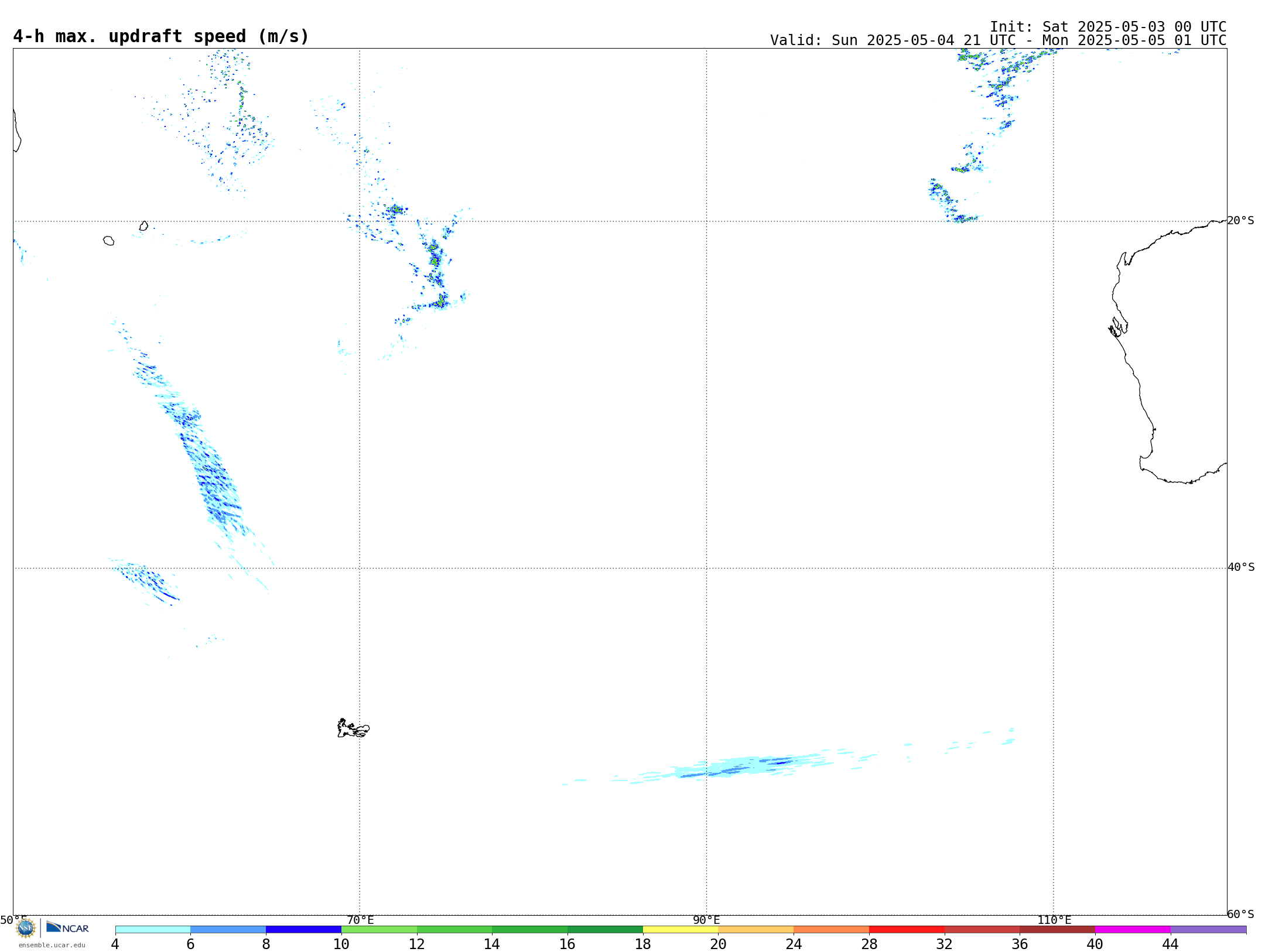The image size is (1265, 952).
Task: Click the Réunion island outline below 20°S
Action: (x=108, y=241)
